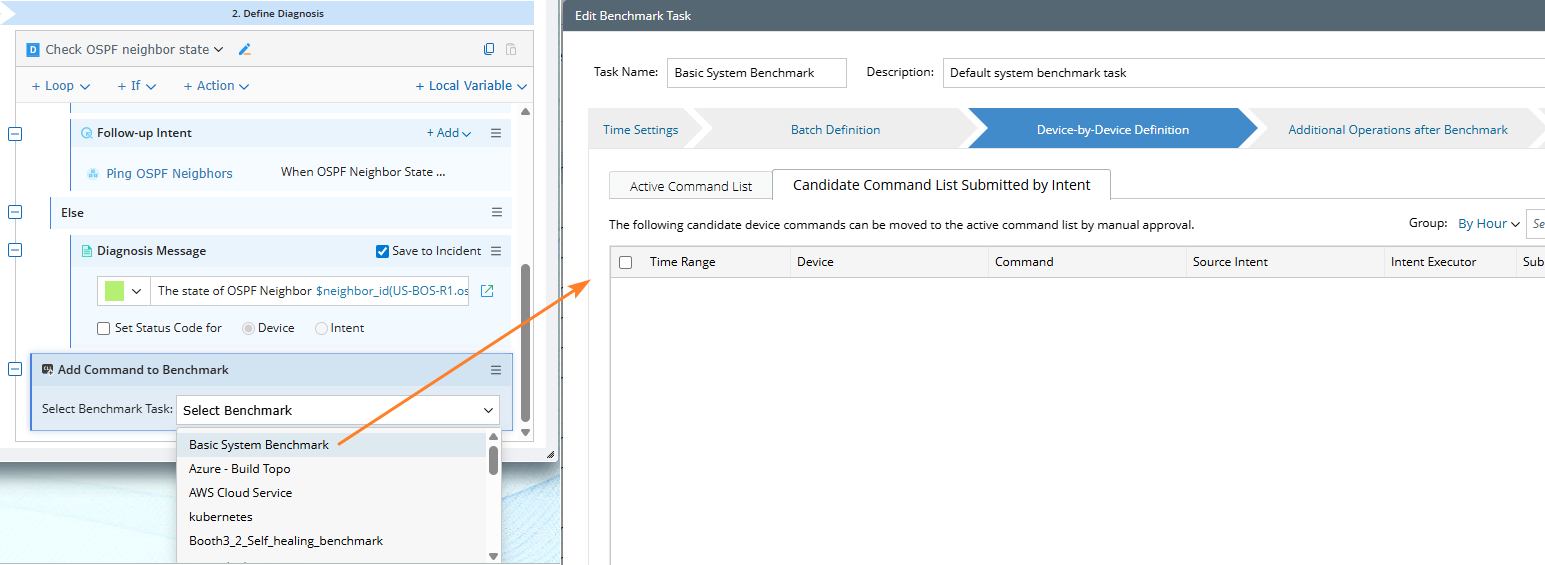This screenshot has height=565, width=1545.
Task: Tick the select-all checkbox in the table header
Action: (x=626, y=262)
